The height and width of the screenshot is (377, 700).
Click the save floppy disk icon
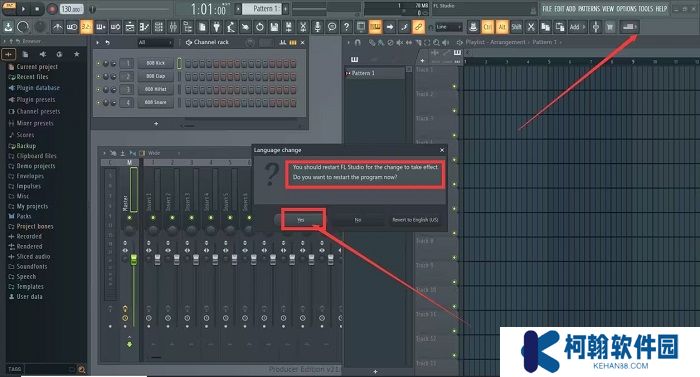pos(274,27)
